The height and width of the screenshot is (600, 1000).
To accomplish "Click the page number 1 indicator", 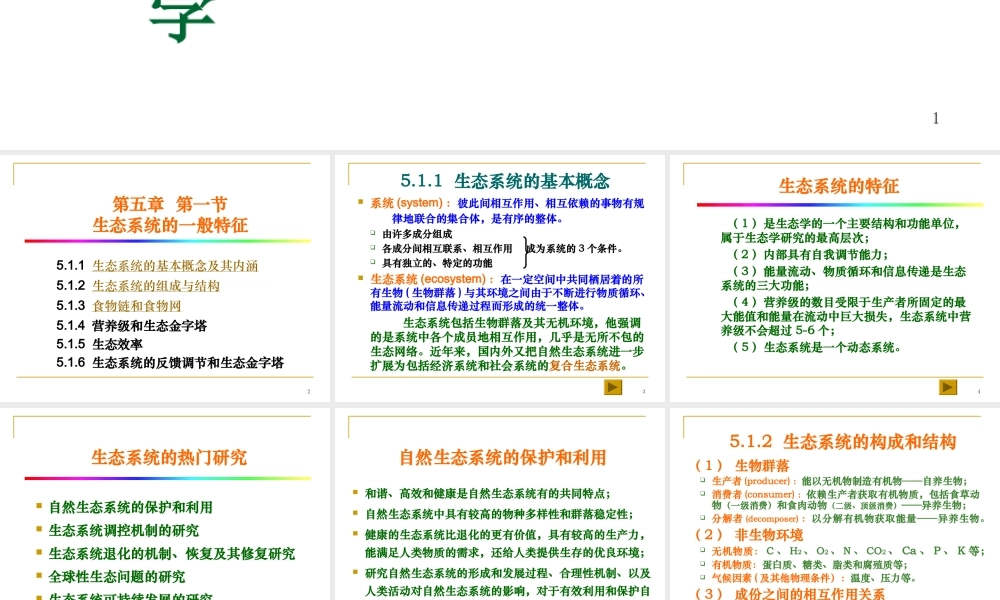I will pyautogui.click(x=935, y=118).
